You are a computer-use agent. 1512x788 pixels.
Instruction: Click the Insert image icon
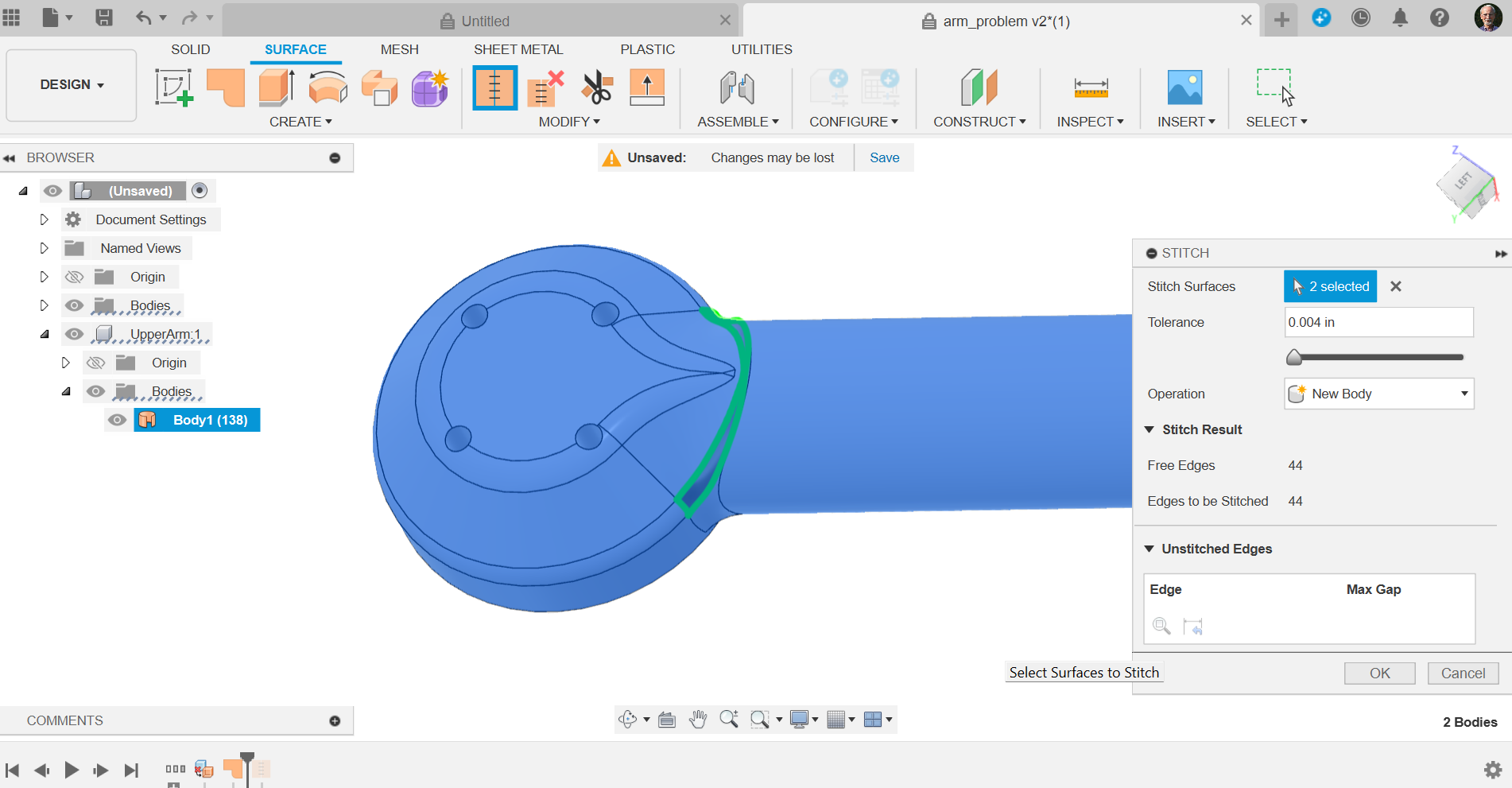coord(1184,87)
